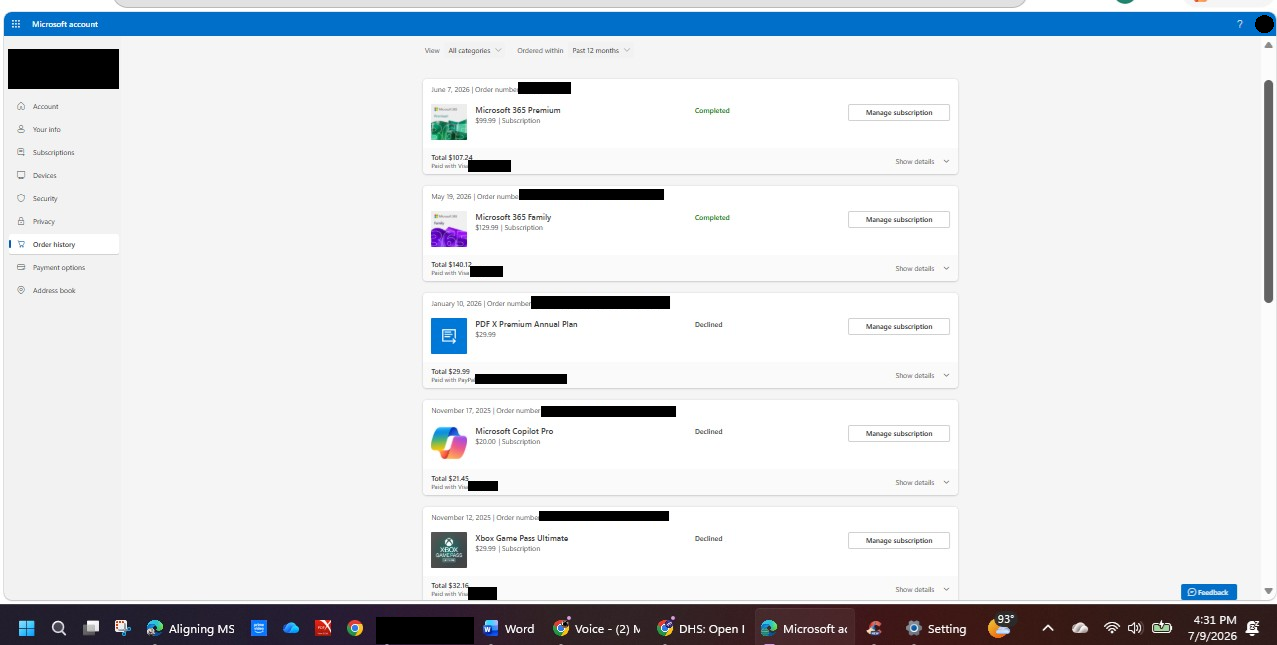Click the Completed status of Microsoft 365 Premium
Screen dimensions: 1277x645
click(x=712, y=111)
